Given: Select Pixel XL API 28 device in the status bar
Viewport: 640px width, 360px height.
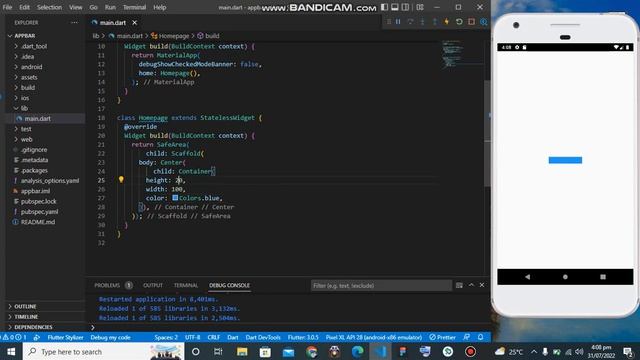Looking at the screenshot, I should click(x=373, y=337).
